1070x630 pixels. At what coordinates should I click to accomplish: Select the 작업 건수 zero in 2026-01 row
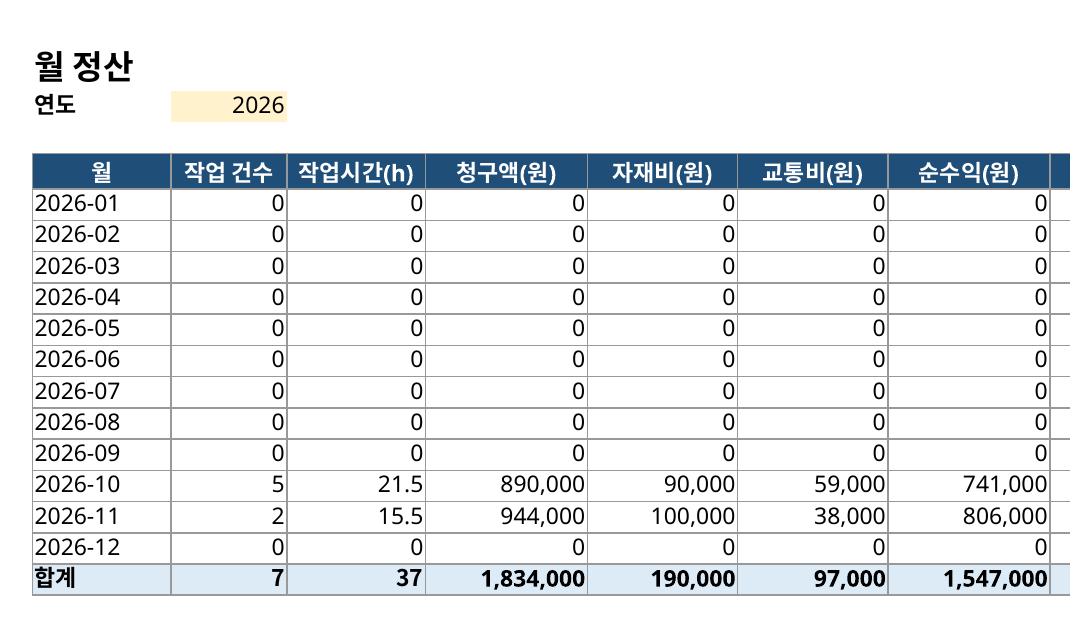tap(229, 204)
